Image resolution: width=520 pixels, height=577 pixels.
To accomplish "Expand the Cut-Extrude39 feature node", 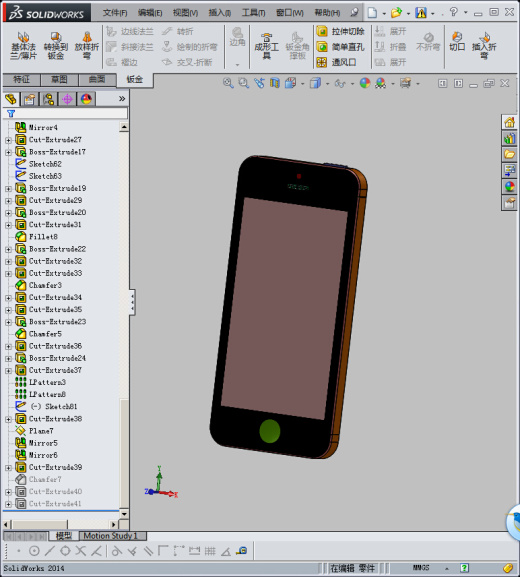I will 8,468.
